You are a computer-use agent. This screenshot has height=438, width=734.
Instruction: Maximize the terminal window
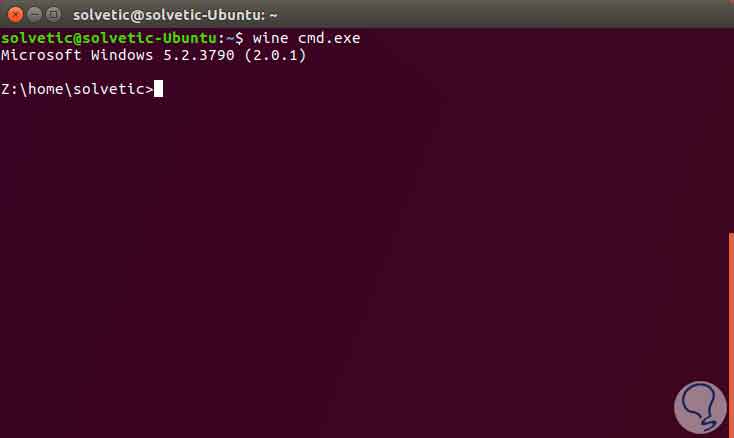[53, 15]
